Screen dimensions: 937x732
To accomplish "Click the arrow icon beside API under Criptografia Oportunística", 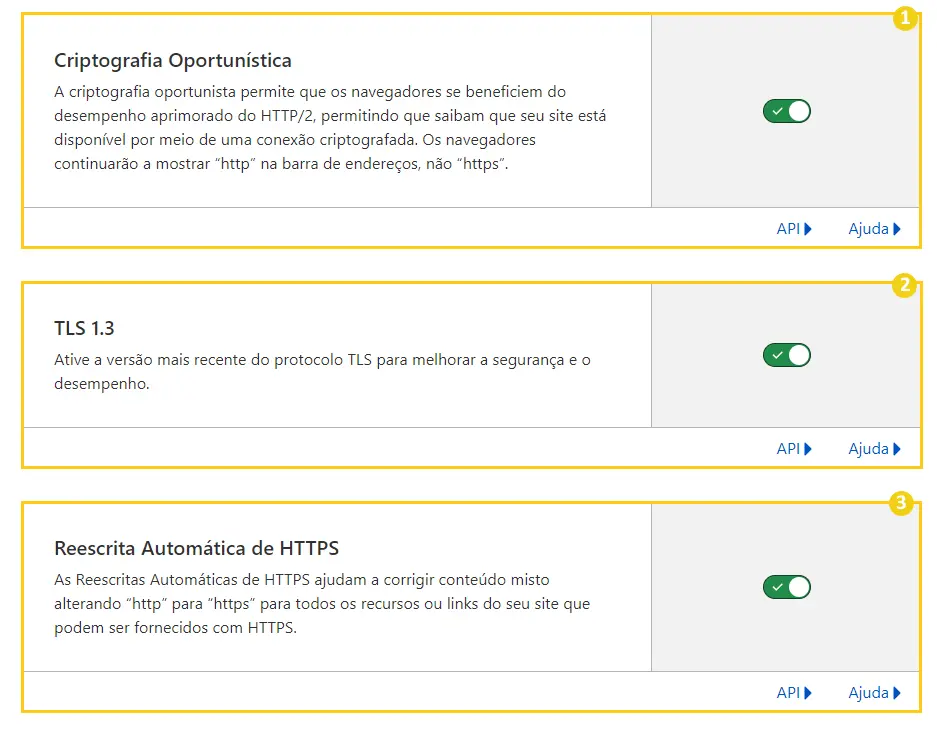I will pyautogui.click(x=807, y=229).
